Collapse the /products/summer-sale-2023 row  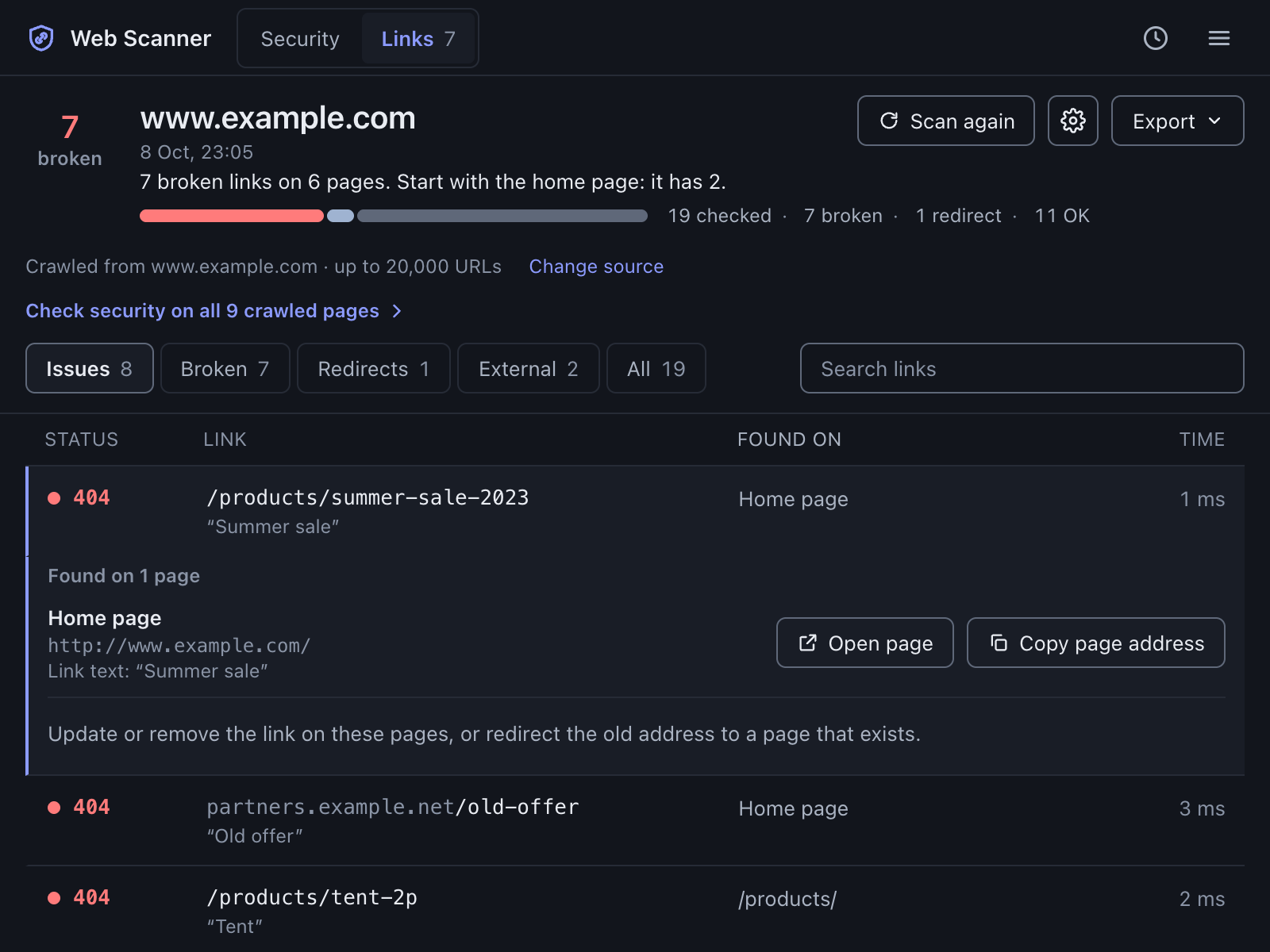(635, 511)
